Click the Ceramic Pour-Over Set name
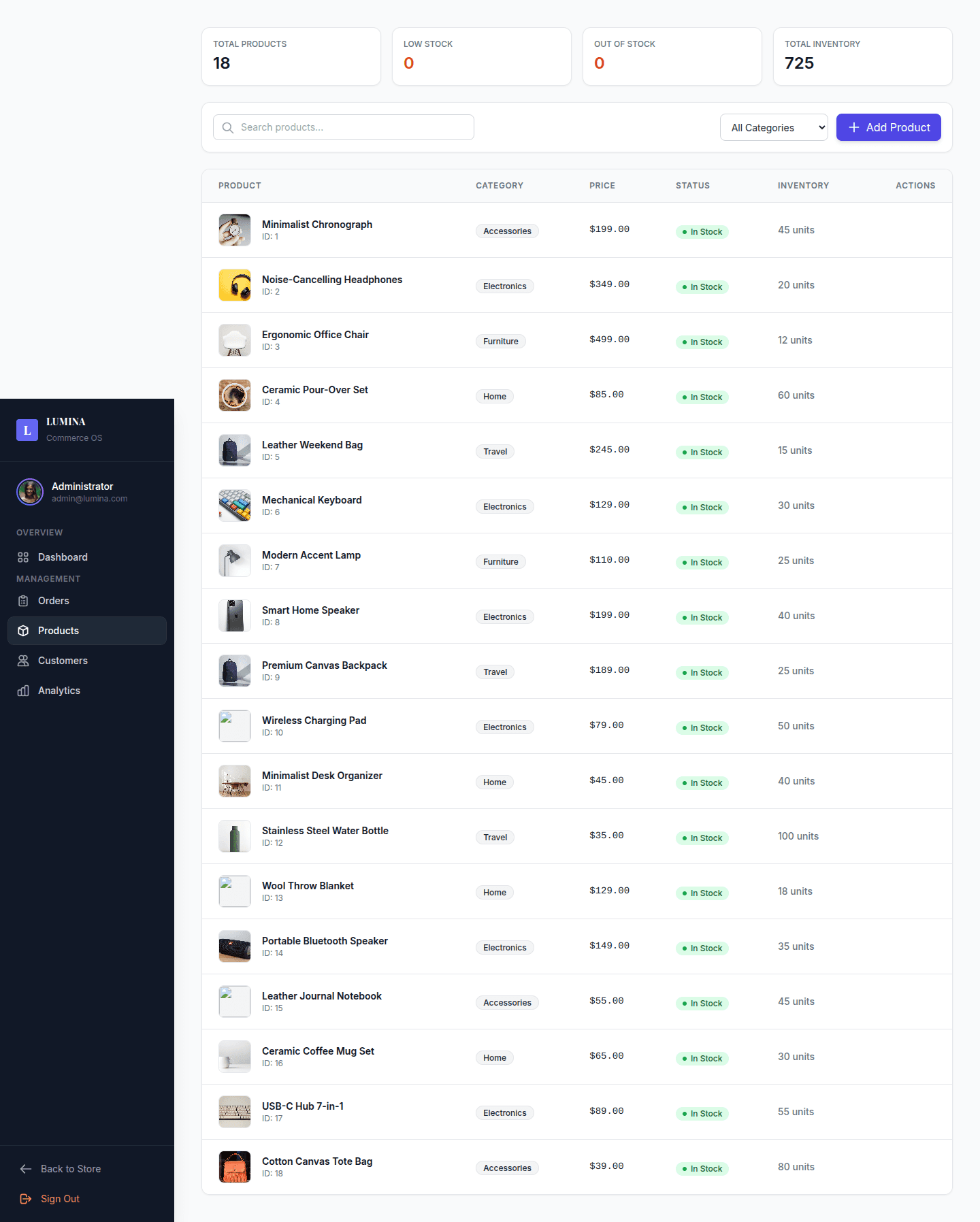 pos(315,390)
